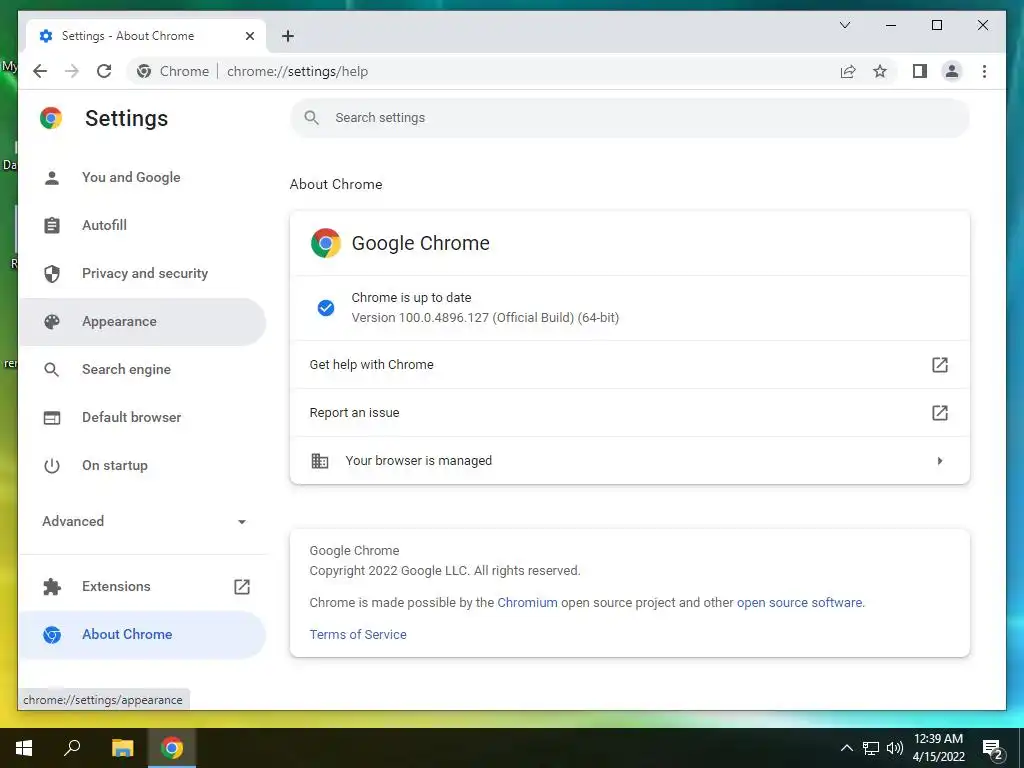Click the Chrome logo beside Settings title
The height and width of the screenshot is (768, 1024).
[x=51, y=118]
